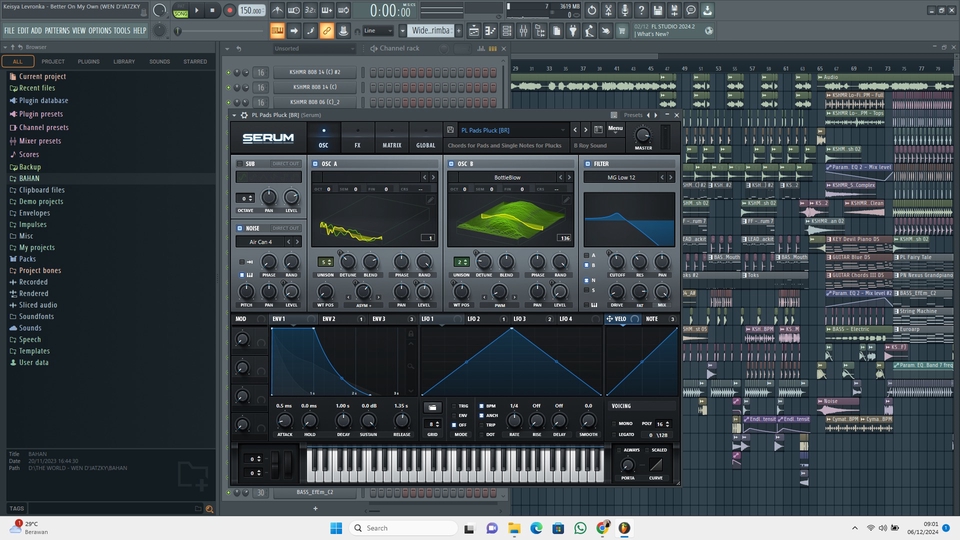Open the Playlist view icon

474,31
